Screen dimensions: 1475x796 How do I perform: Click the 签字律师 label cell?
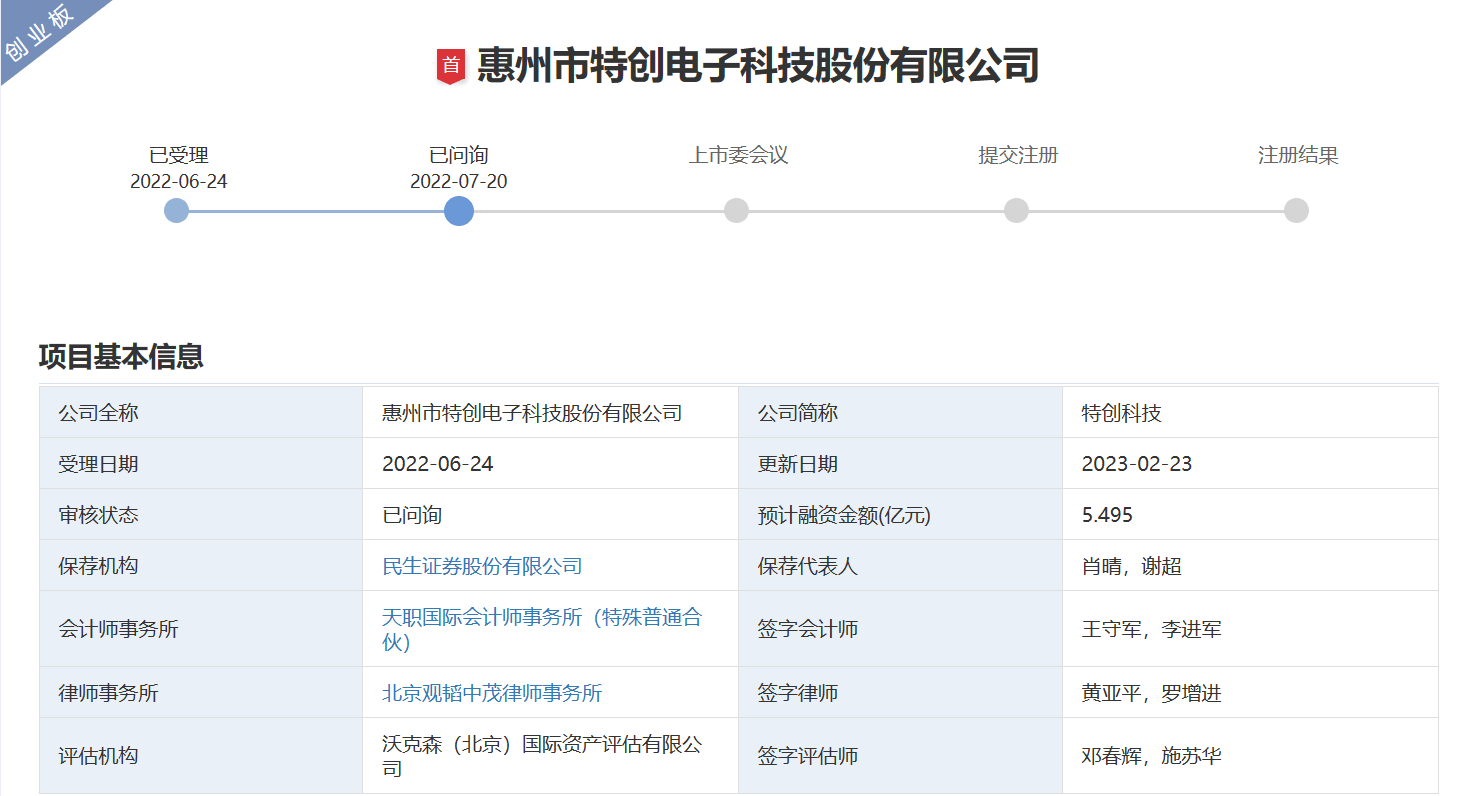(900, 693)
